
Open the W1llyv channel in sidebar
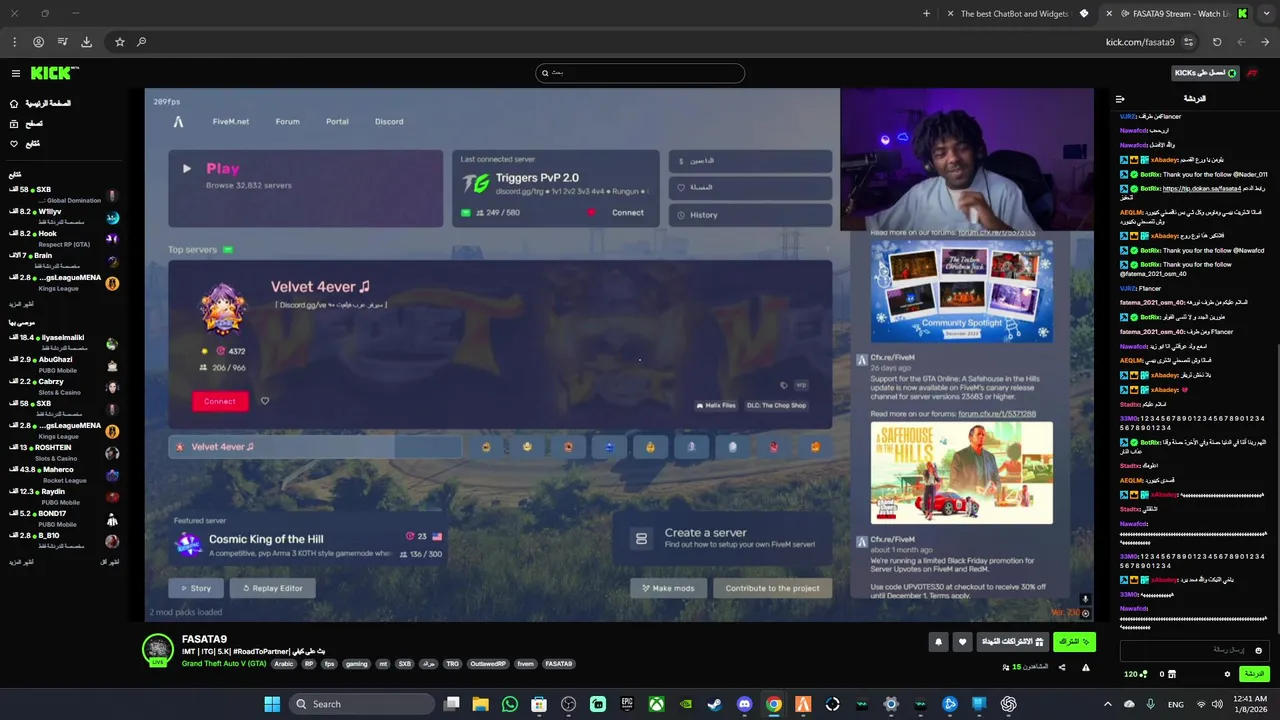(62, 216)
